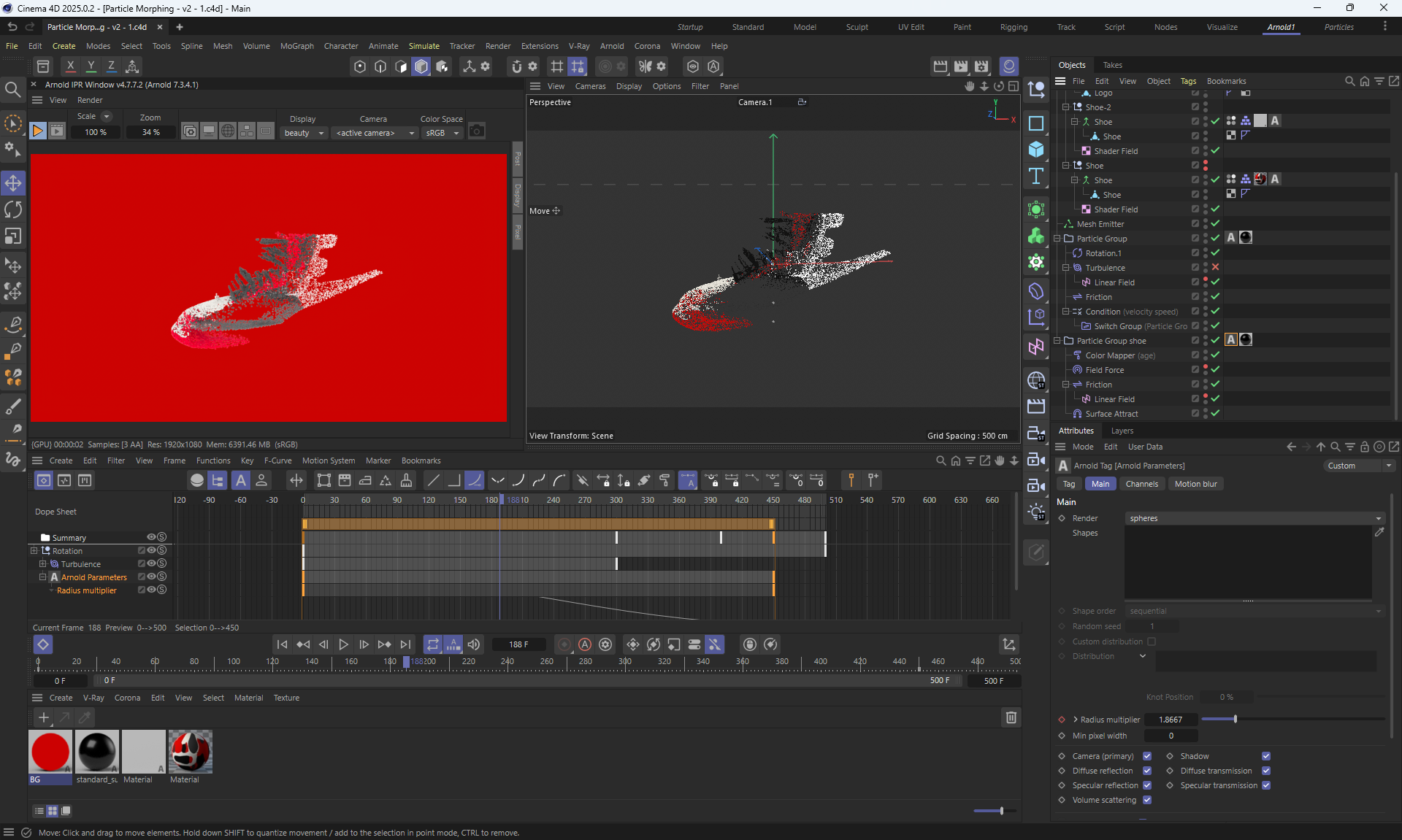Select the Rotate tool in left toolbar
The width and height of the screenshot is (1402, 840).
click(x=13, y=209)
